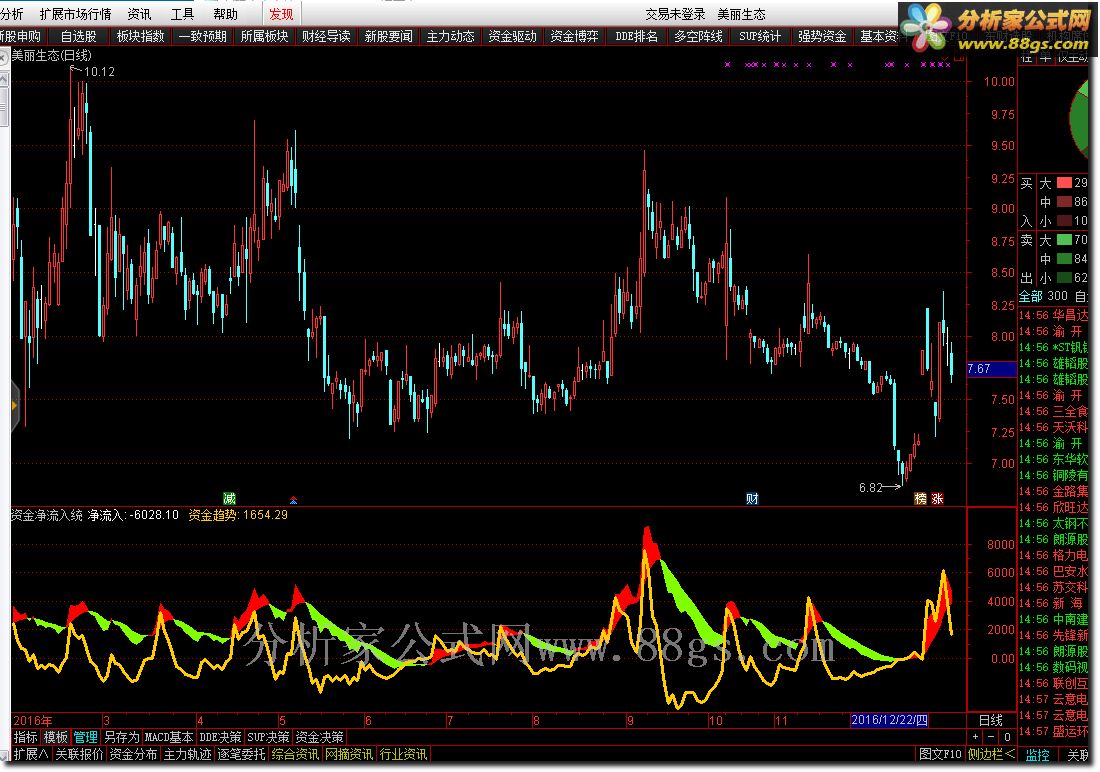Select the 指标 tab
This screenshot has height=772, width=1100.
click(x=26, y=737)
